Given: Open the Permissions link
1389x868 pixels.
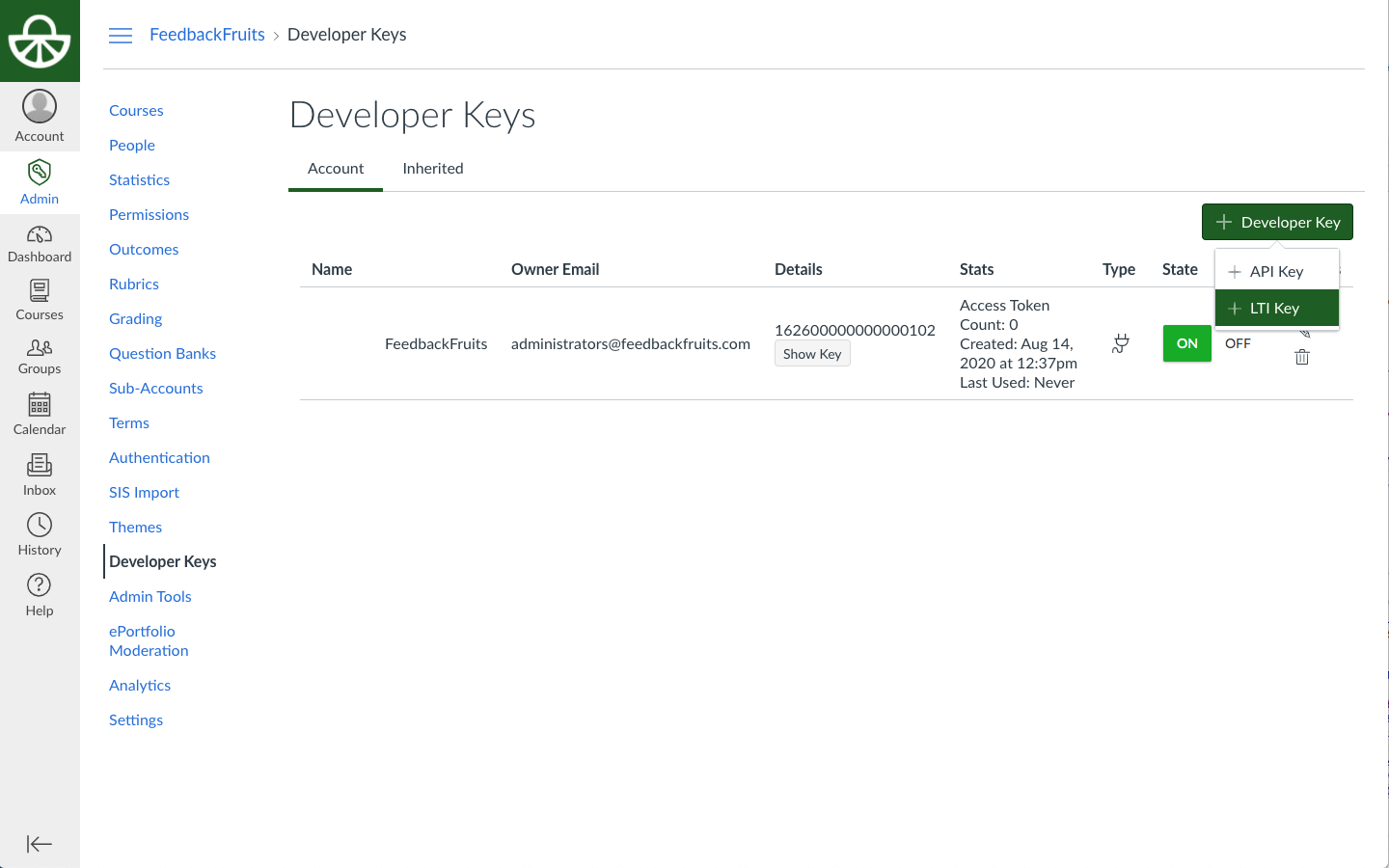Looking at the screenshot, I should click(149, 215).
